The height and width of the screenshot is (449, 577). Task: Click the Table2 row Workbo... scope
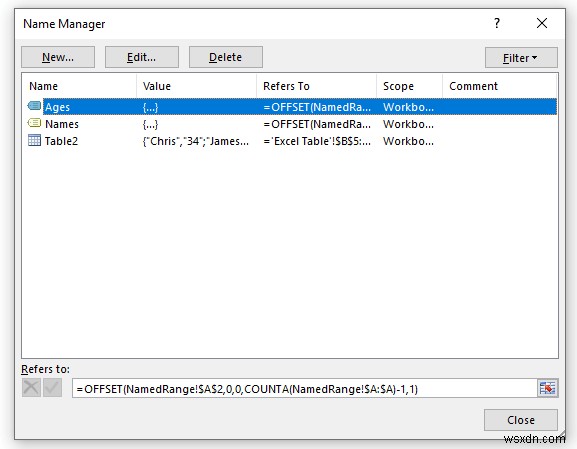(408, 141)
